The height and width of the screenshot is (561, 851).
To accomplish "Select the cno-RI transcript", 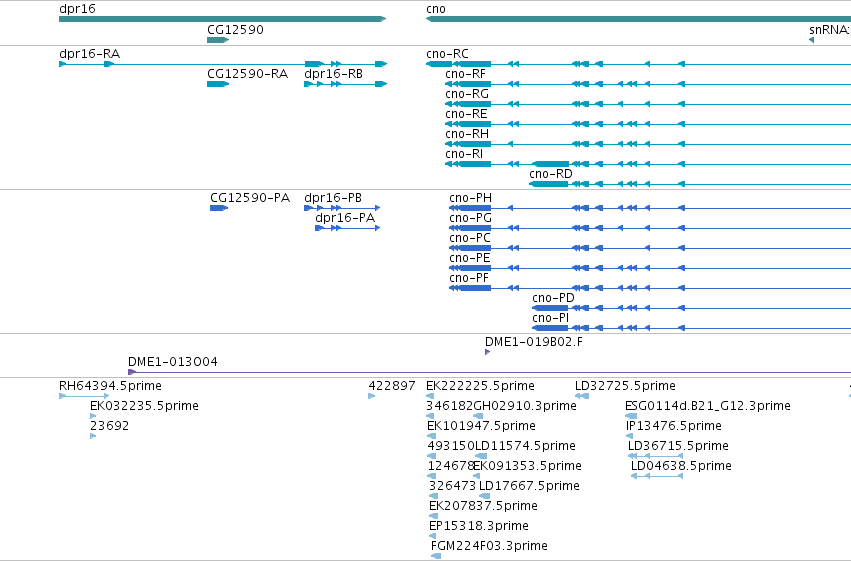I will tap(648, 164).
